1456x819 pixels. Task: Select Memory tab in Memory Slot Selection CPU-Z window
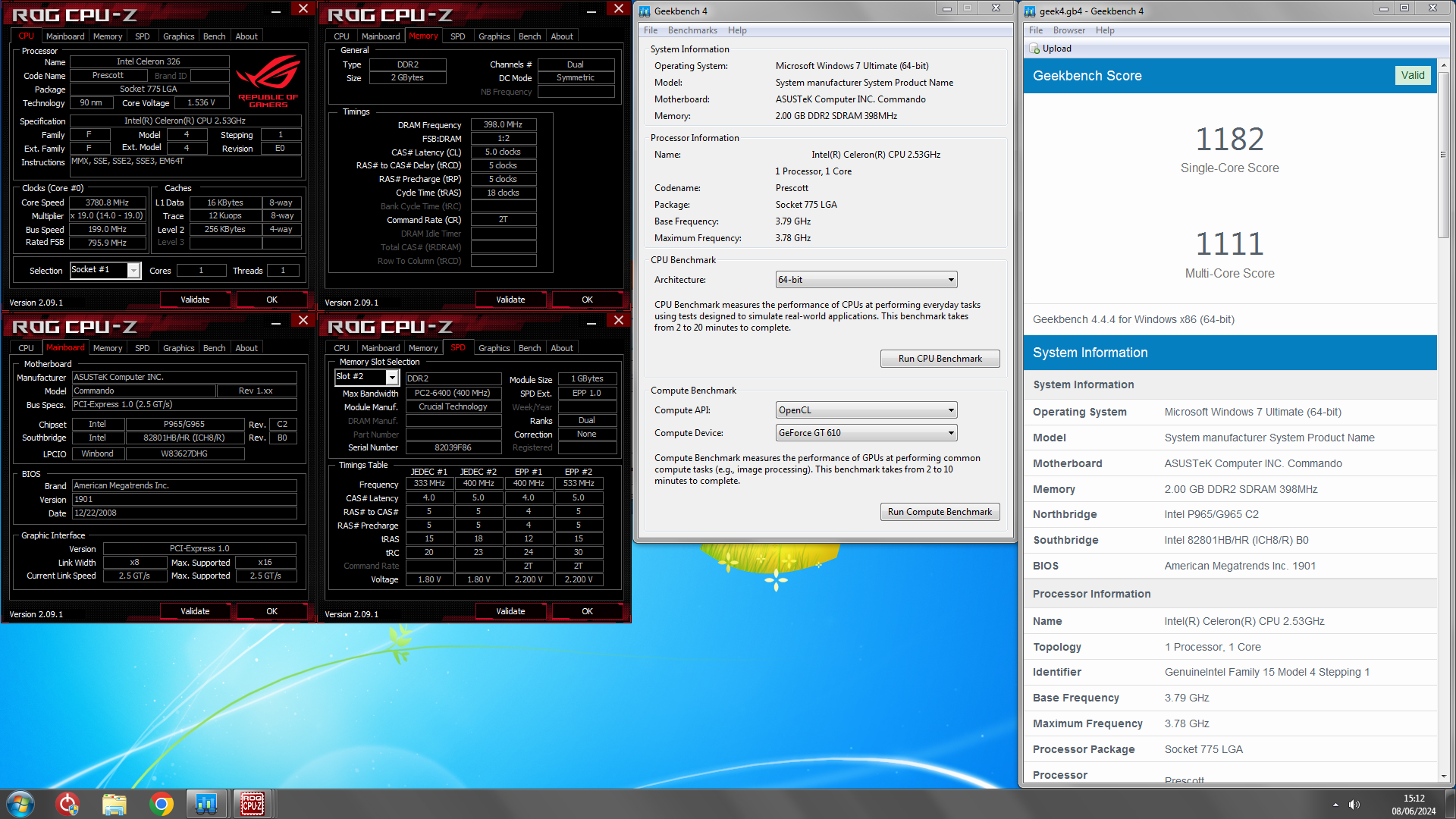click(x=423, y=348)
